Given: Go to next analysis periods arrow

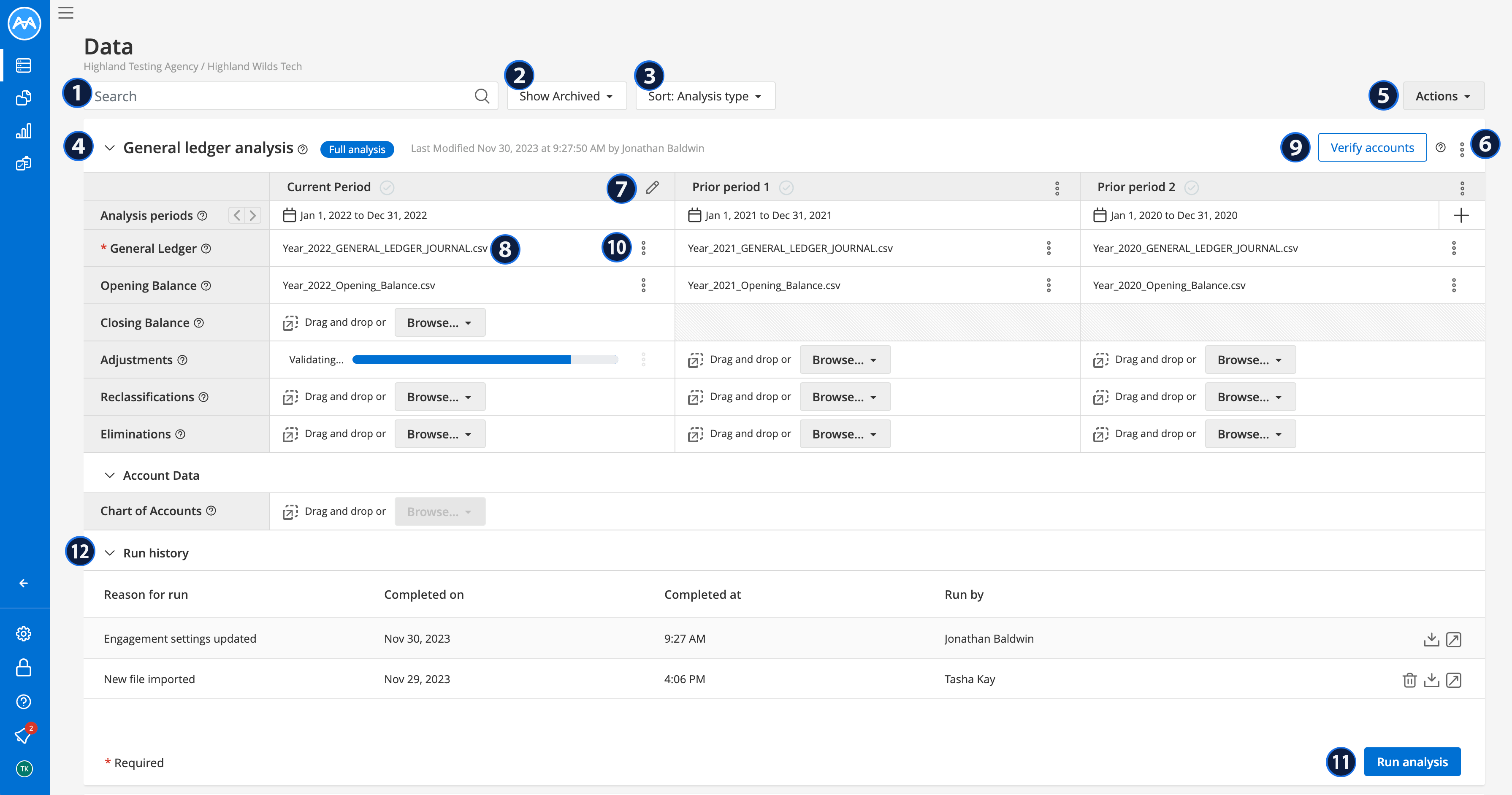Looking at the screenshot, I should pos(253,215).
